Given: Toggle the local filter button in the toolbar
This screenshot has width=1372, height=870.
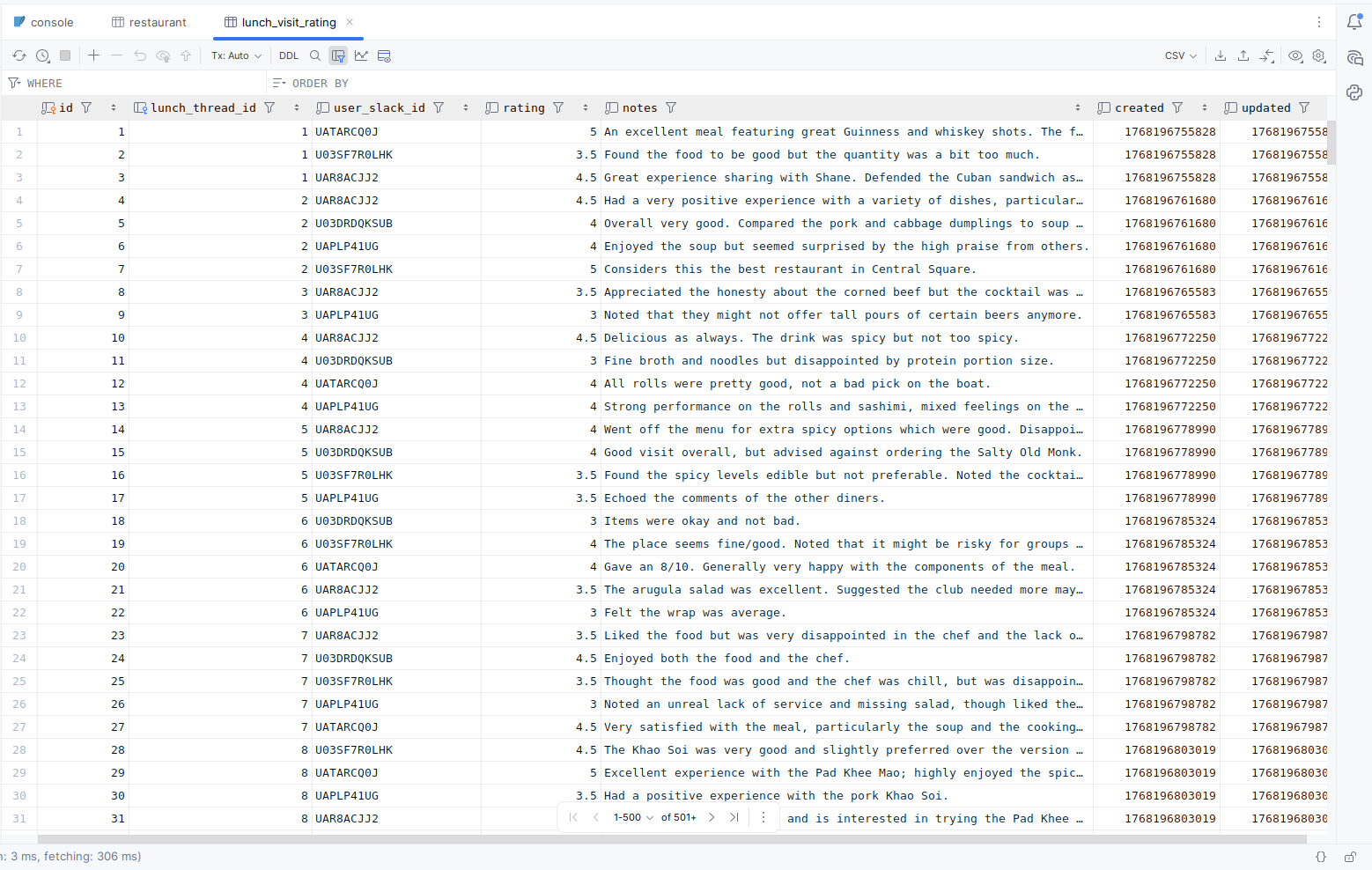Looking at the screenshot, I should point(338,55).
